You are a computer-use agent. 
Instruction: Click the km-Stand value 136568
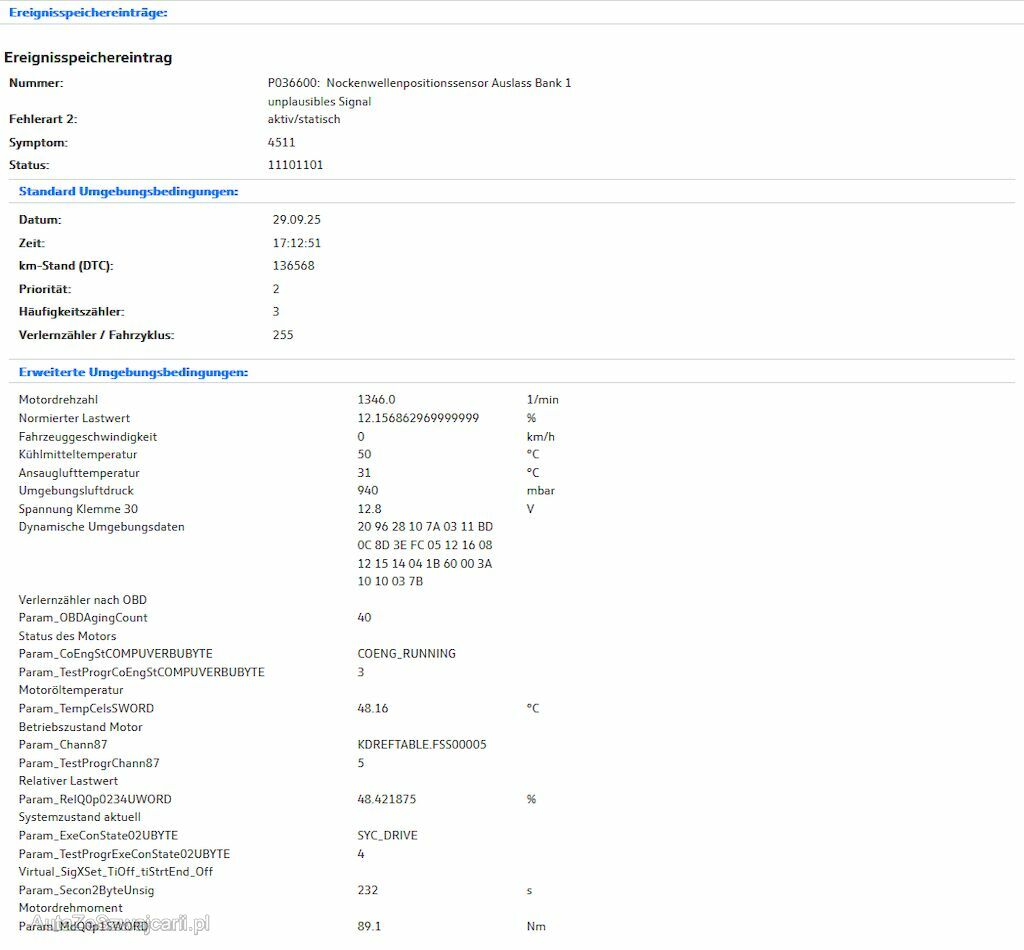point(293,266)
